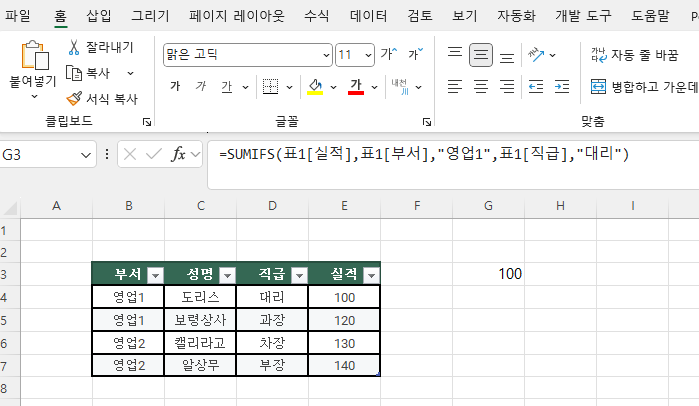Confirm formula entry check icon

click(154, 155)
